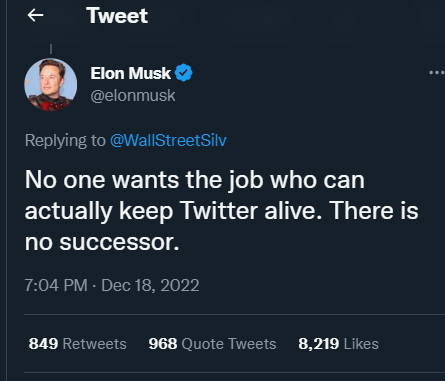Click the words no successor

click(x=102, y=242)
